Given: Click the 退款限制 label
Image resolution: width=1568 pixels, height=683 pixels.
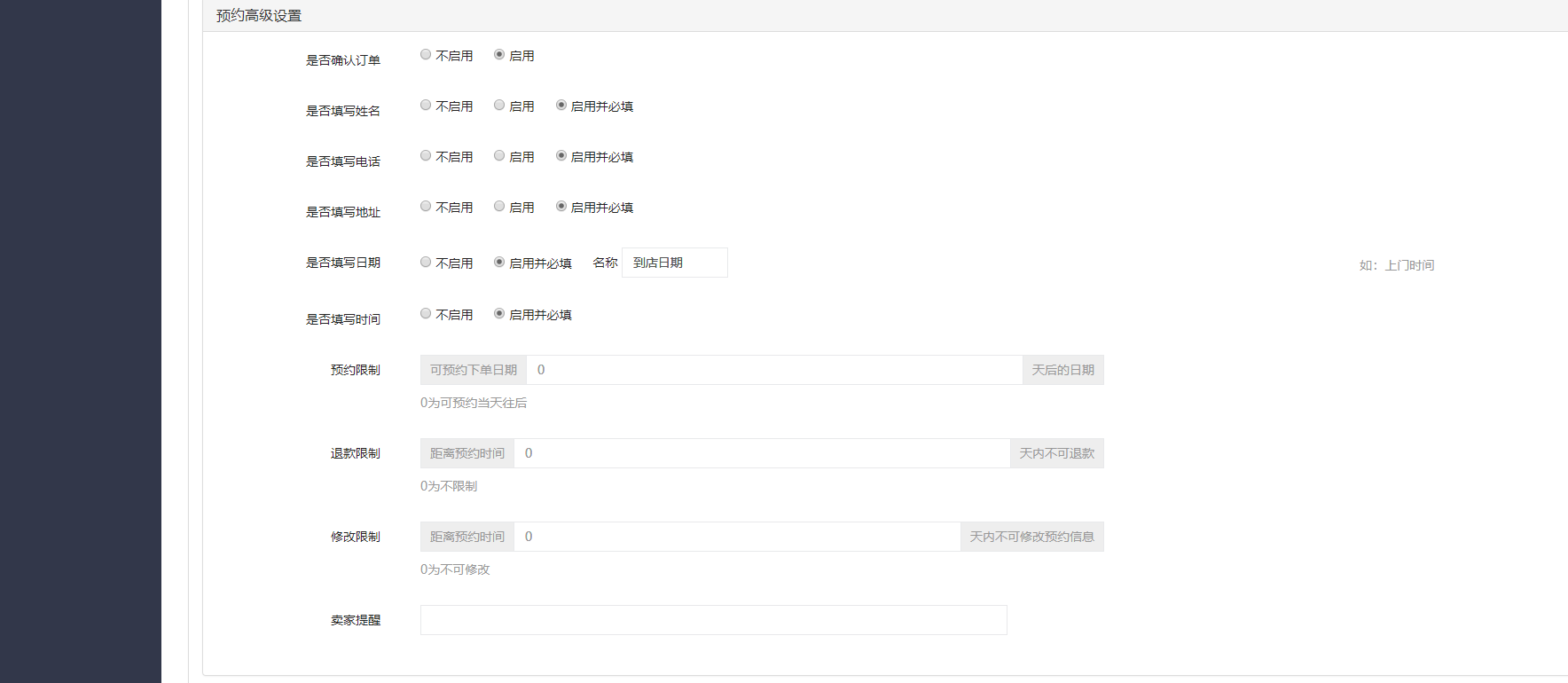Looking at the screenshot, I should pos(356,453).
